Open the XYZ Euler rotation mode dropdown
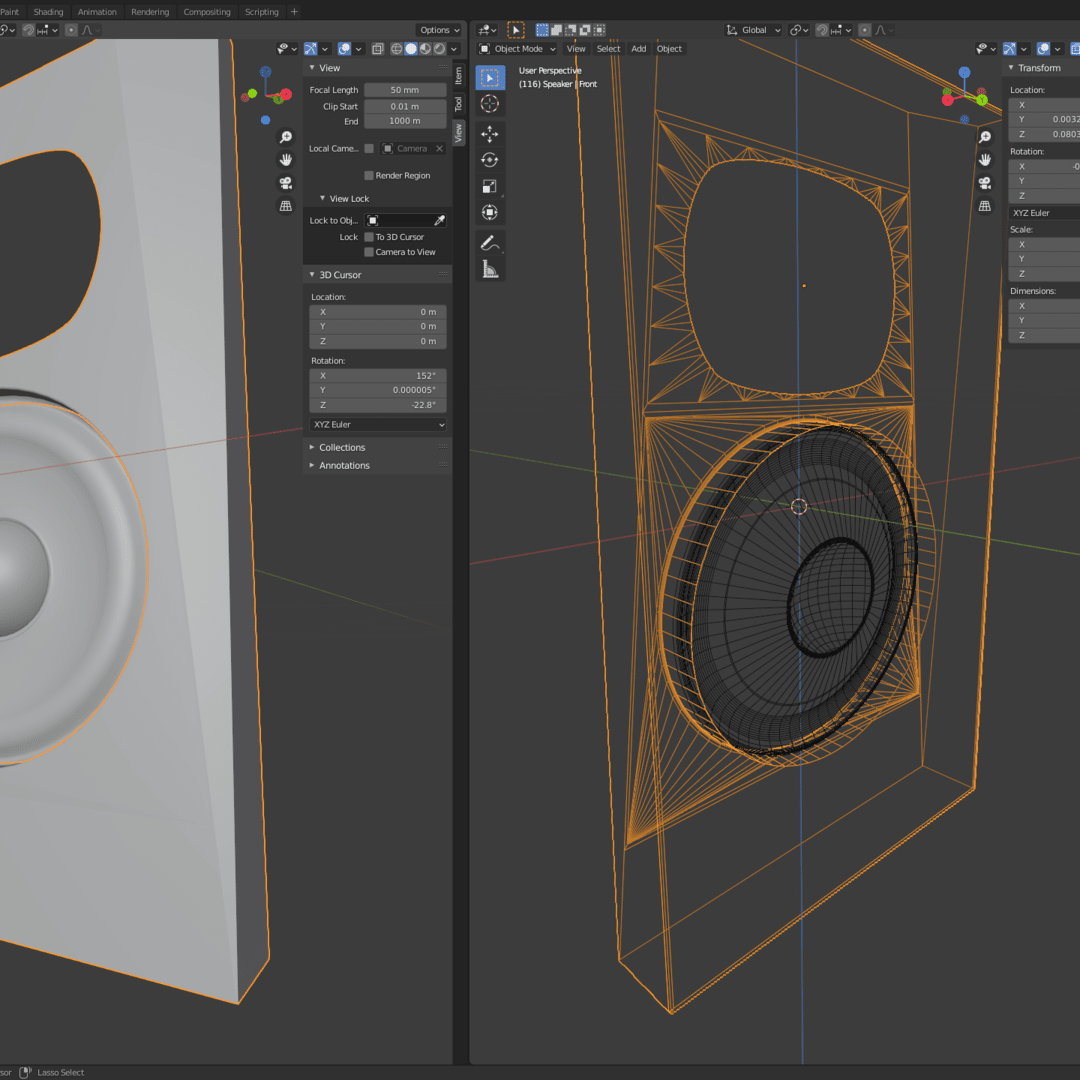The width and height of the screenshot is (1080, 1080). (x=378, y=425)
